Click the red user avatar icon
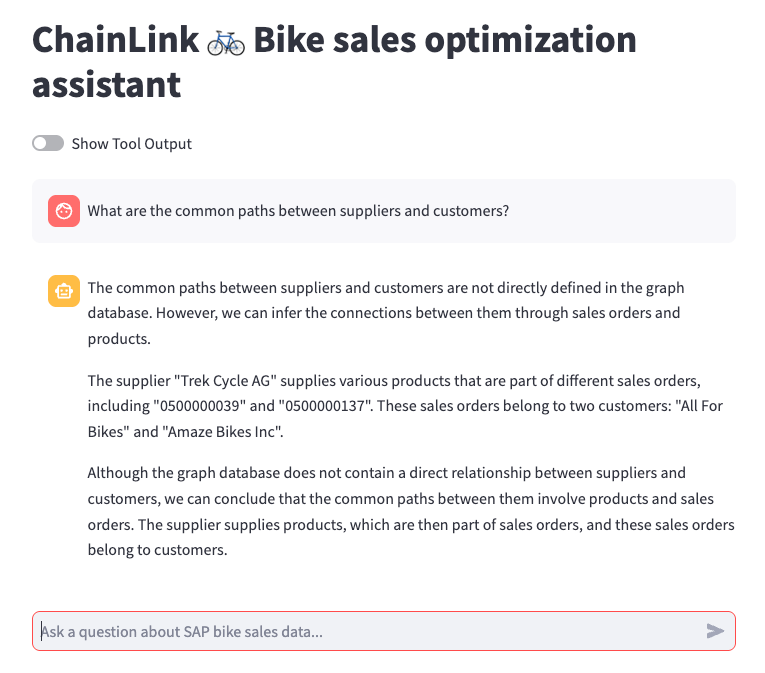 pyautogui.click(x=64, y=211)
